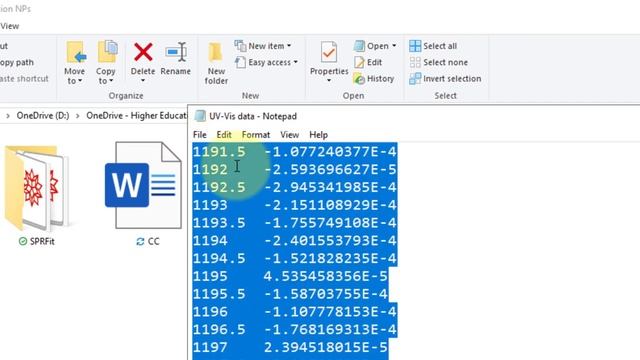Click the CC file name label
640x360 pixels.
tap(153, 241)
